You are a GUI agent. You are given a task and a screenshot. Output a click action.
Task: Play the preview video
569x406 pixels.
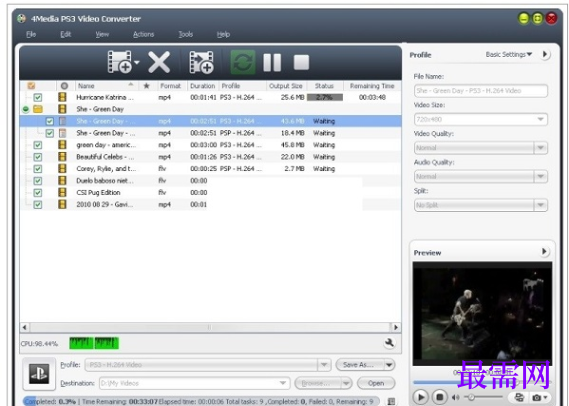tap(421, 397)
